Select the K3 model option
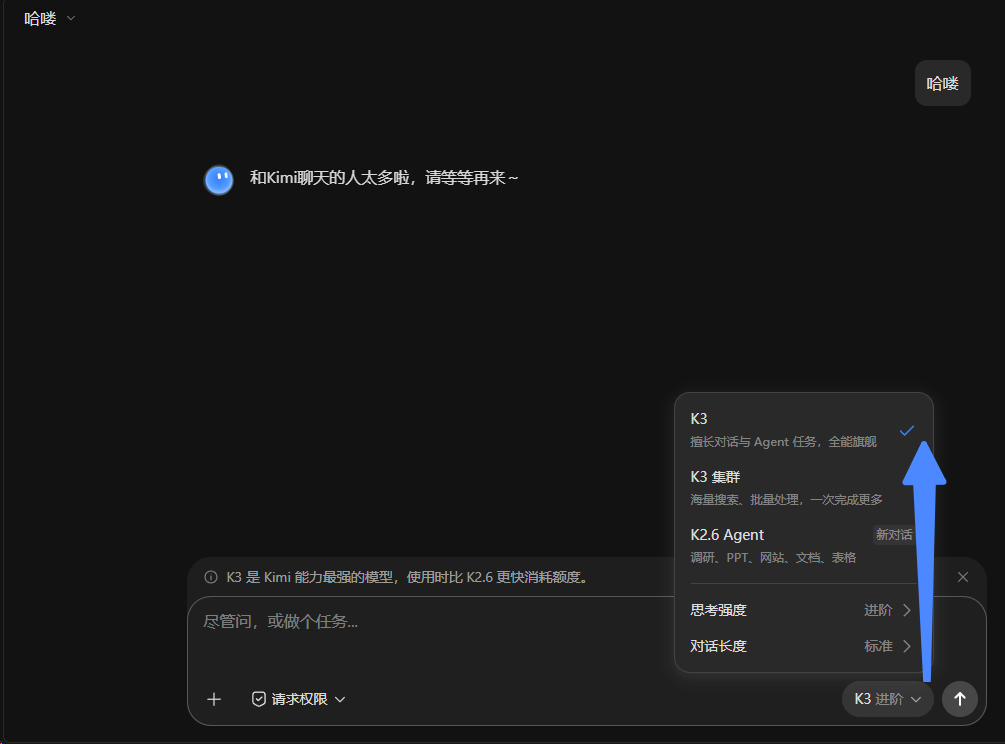The image size is (1005, 744). (803, 429)
